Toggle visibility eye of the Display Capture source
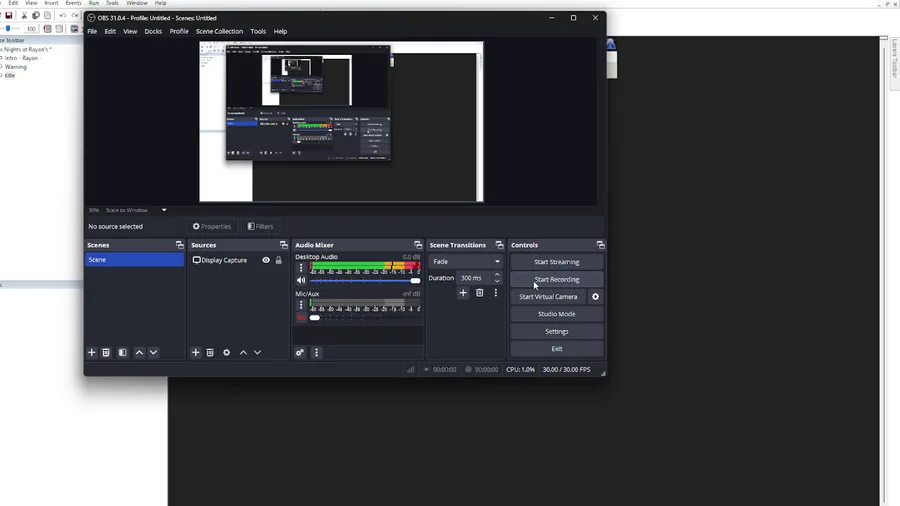 266,260
